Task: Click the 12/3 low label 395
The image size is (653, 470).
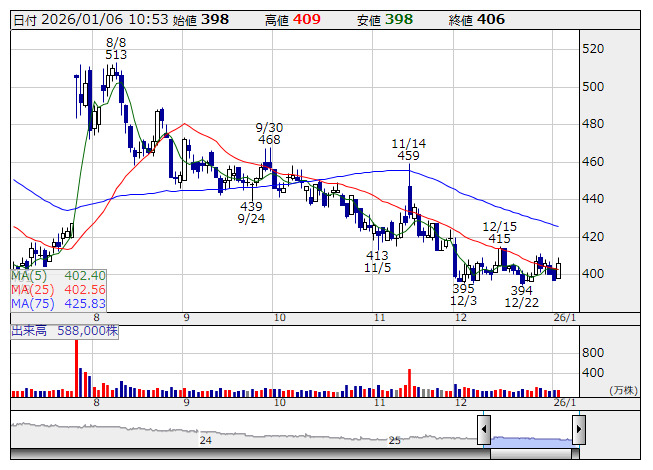Action: [463, 289]
